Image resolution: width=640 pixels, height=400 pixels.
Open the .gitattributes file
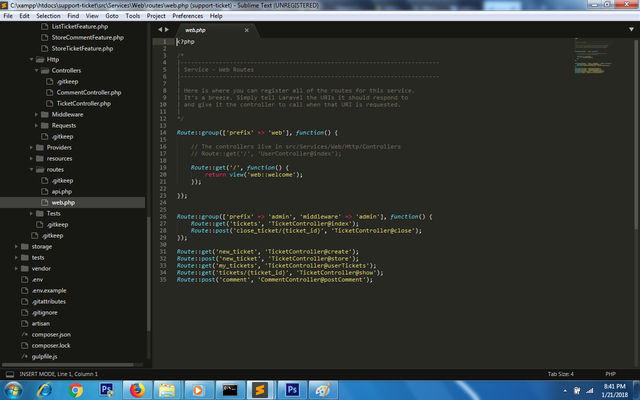49,302
